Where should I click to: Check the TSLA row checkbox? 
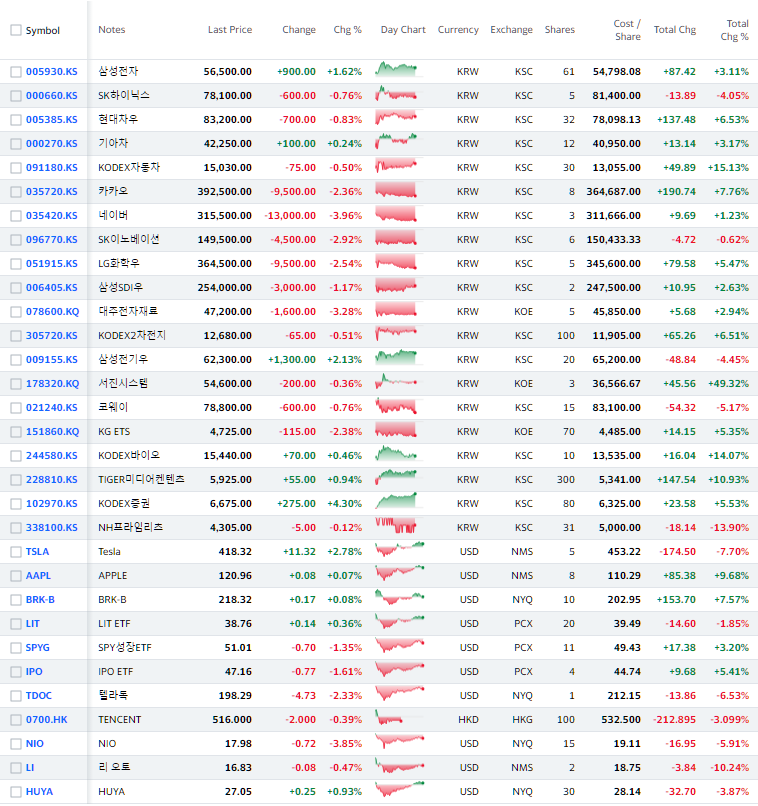(16, 552)
